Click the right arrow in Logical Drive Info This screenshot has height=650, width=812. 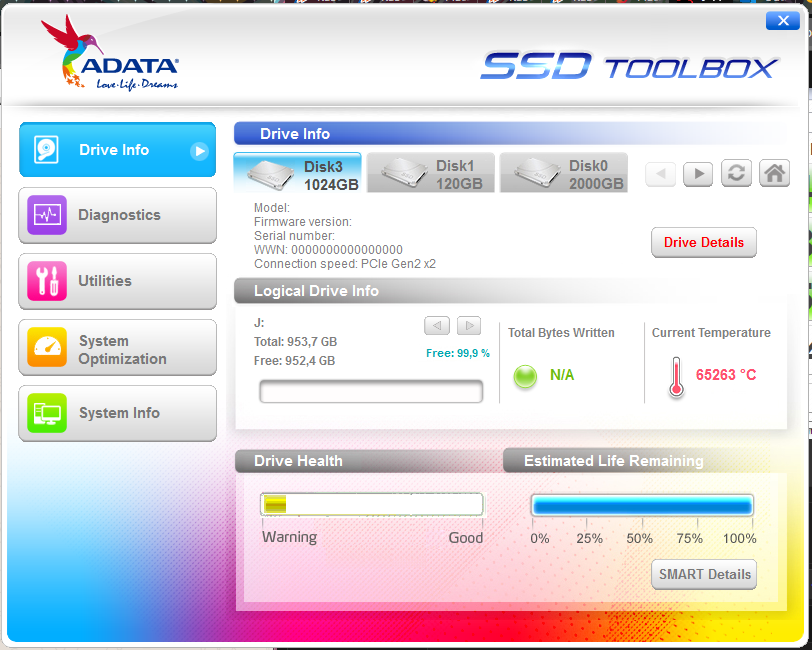point(468,325)
